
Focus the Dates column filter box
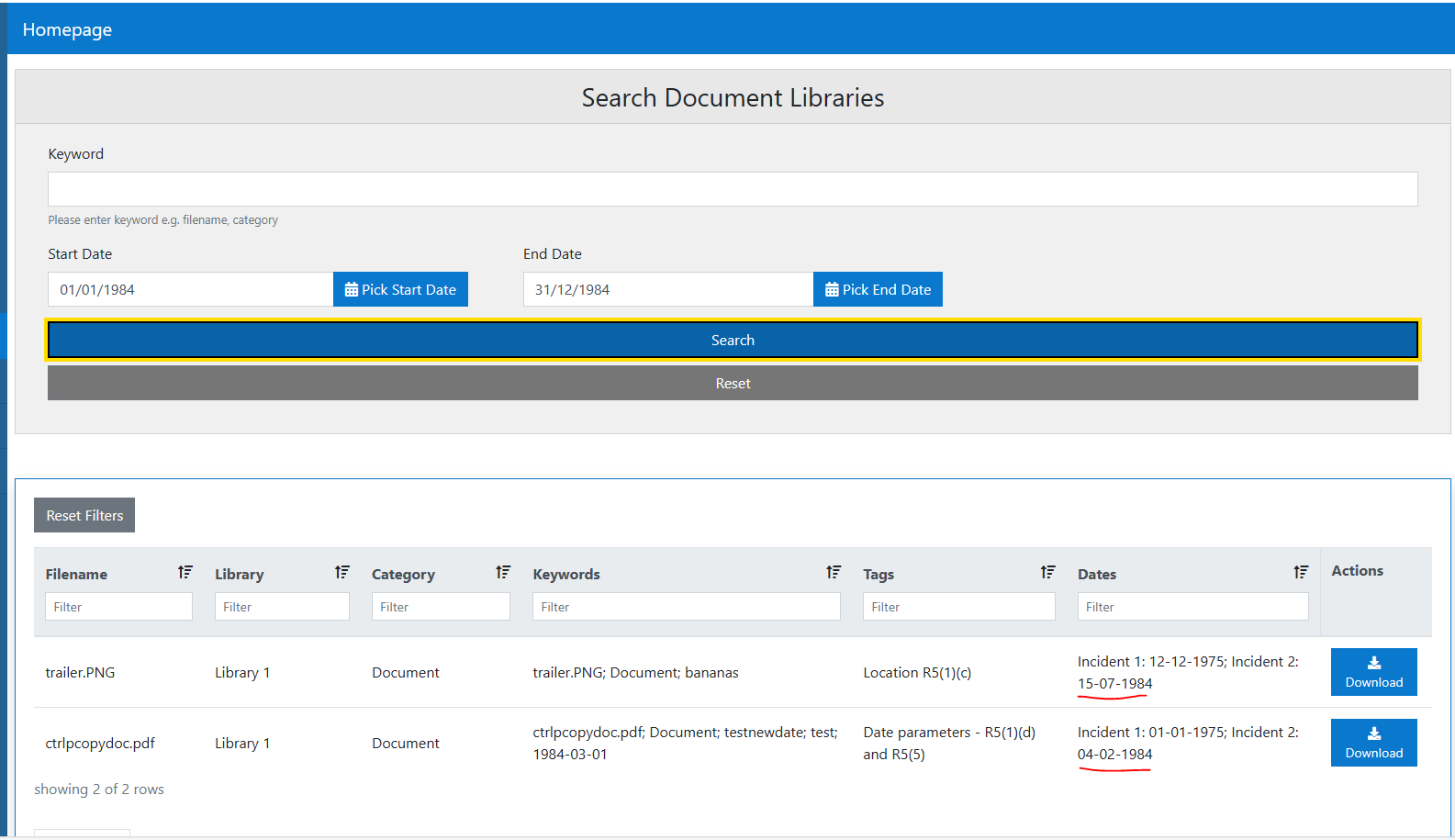(x=1193, y=607)
